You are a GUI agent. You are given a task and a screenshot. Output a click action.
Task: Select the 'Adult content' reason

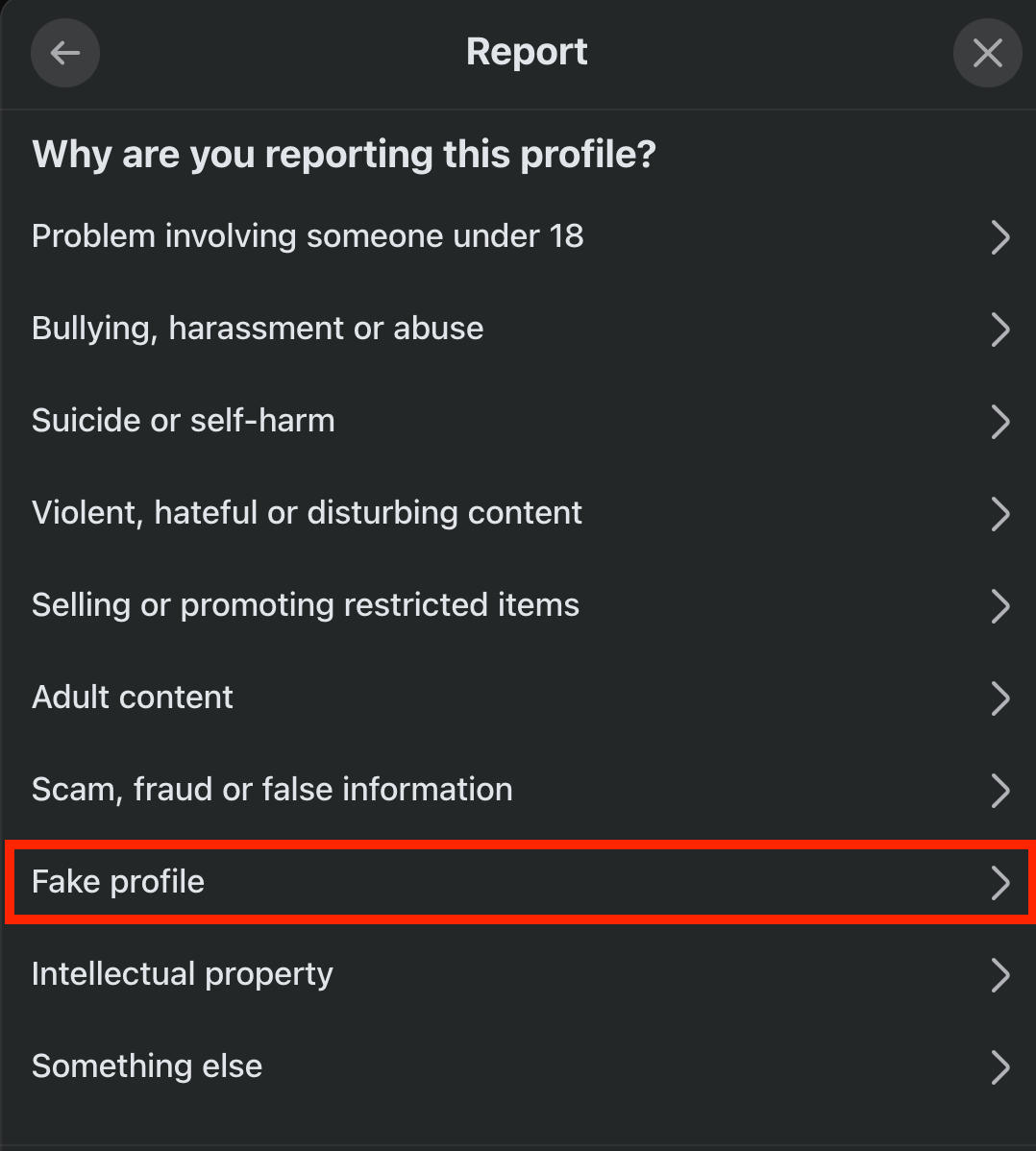(x=133, y=698)
